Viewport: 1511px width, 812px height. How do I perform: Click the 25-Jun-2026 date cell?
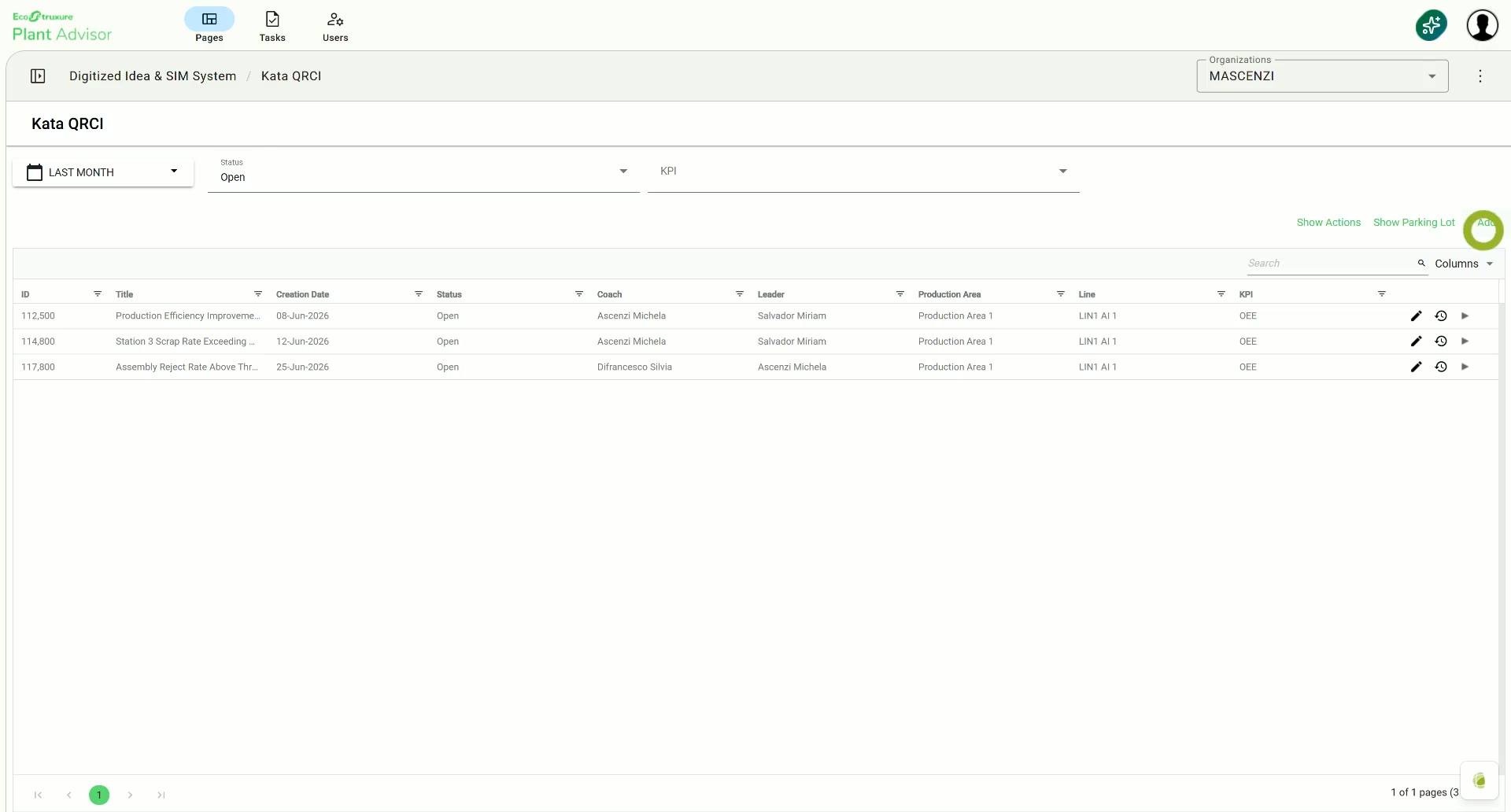[x=302, y=367]
